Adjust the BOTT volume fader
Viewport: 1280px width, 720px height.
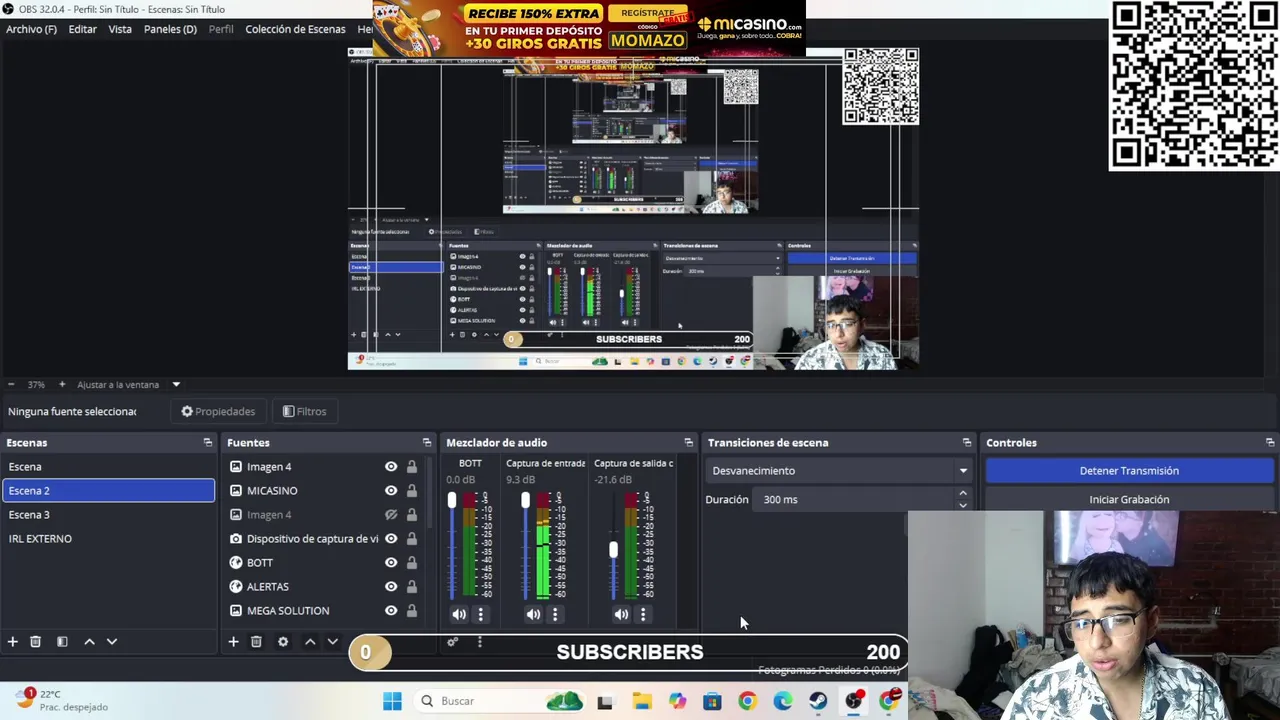pyautogui.click(x=452, y=500)
